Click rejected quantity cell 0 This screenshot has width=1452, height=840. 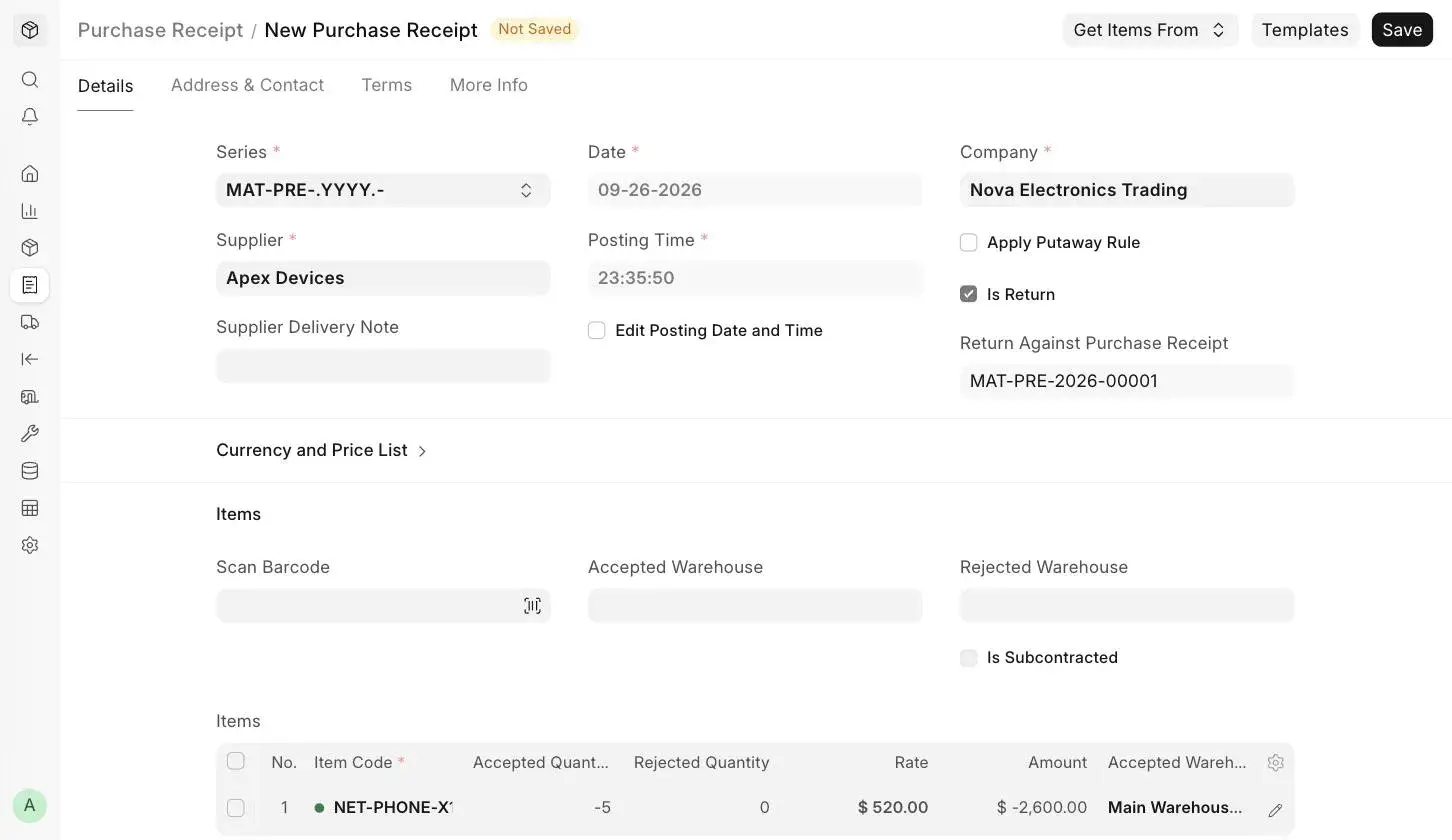(x=701, y=807)
